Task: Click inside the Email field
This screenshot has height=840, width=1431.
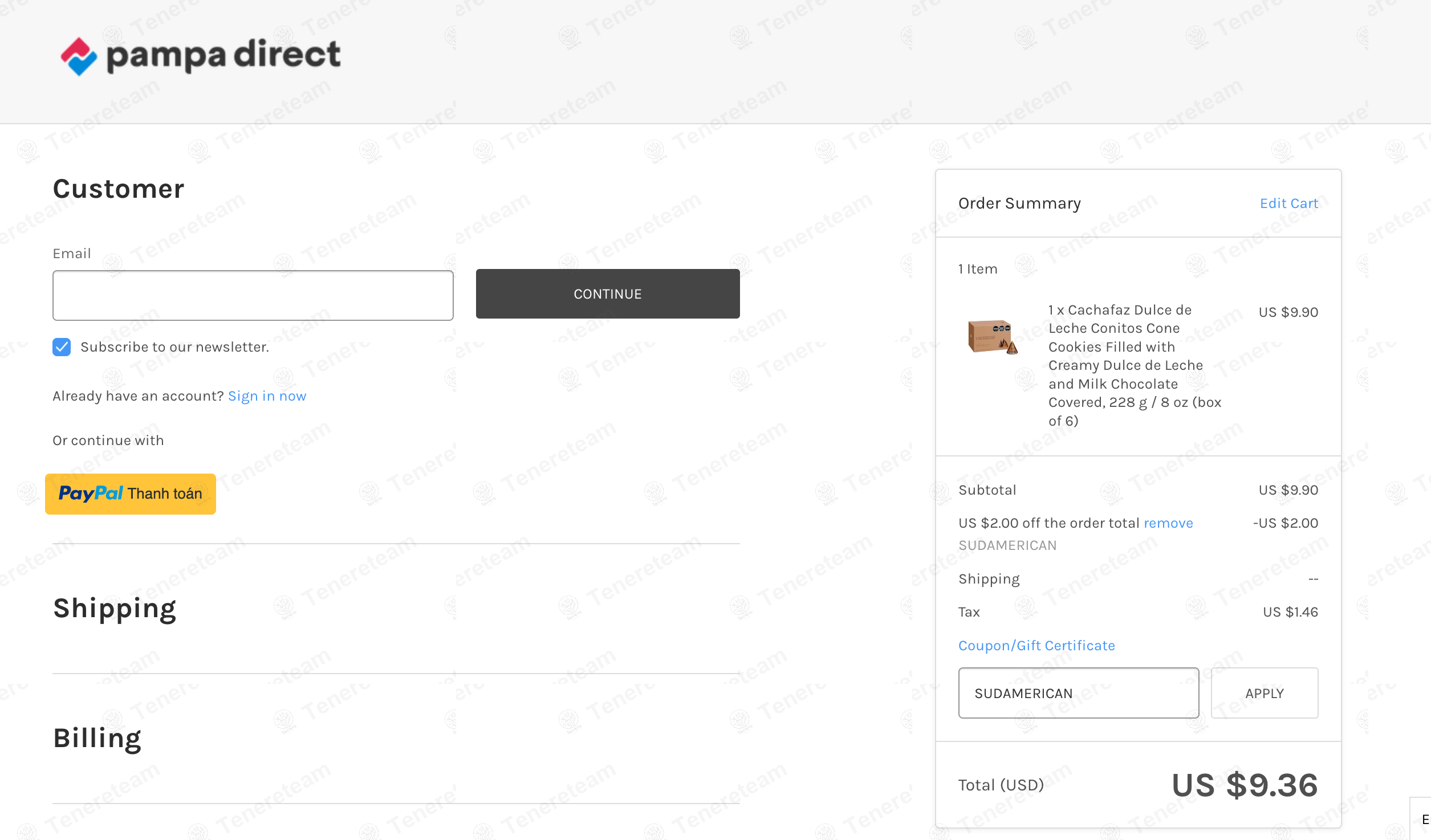Action: pyautogui.click(x=253, y=295)
